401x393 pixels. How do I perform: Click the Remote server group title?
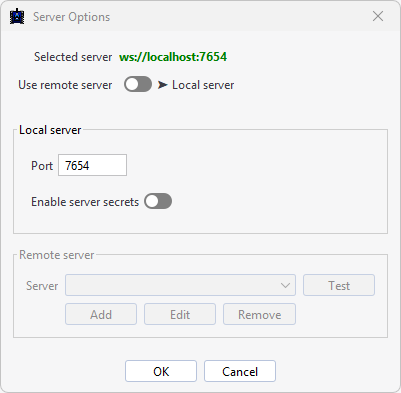57,255
